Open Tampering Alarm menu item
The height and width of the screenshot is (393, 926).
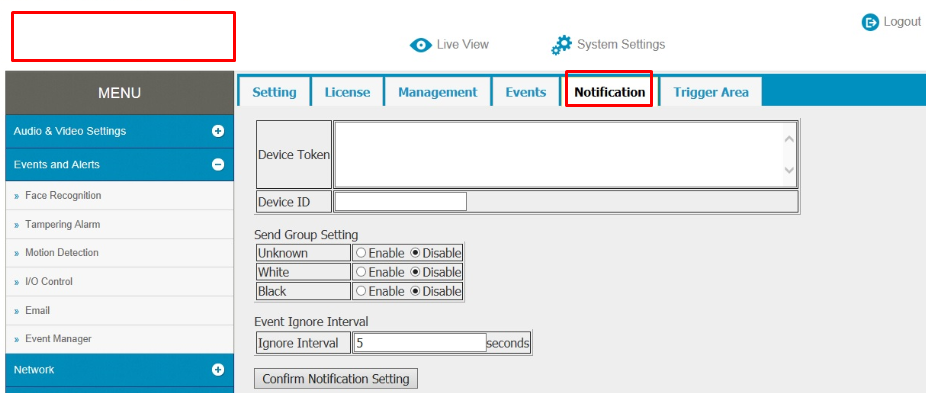click(x=63, y=225)
